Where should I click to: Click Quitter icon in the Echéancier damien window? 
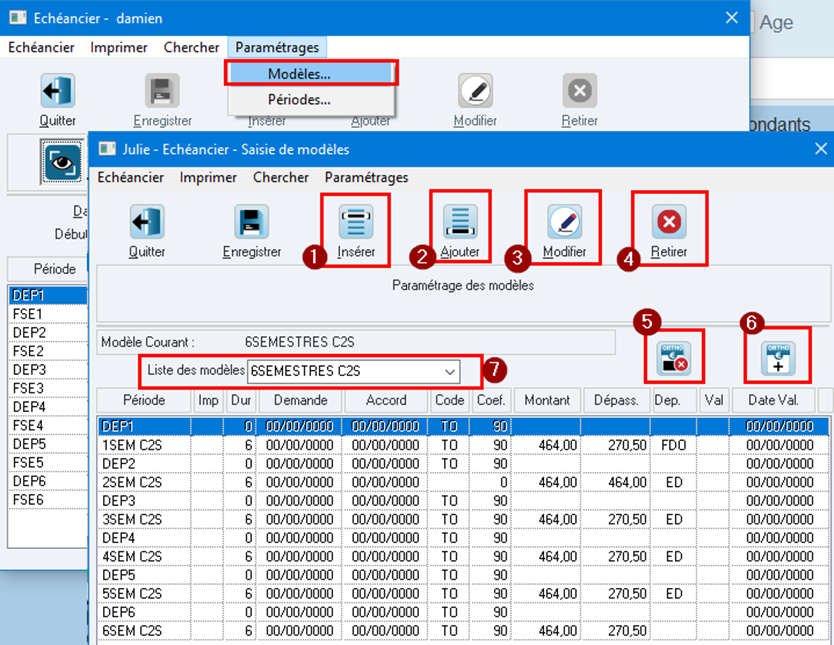click(57, 91)
